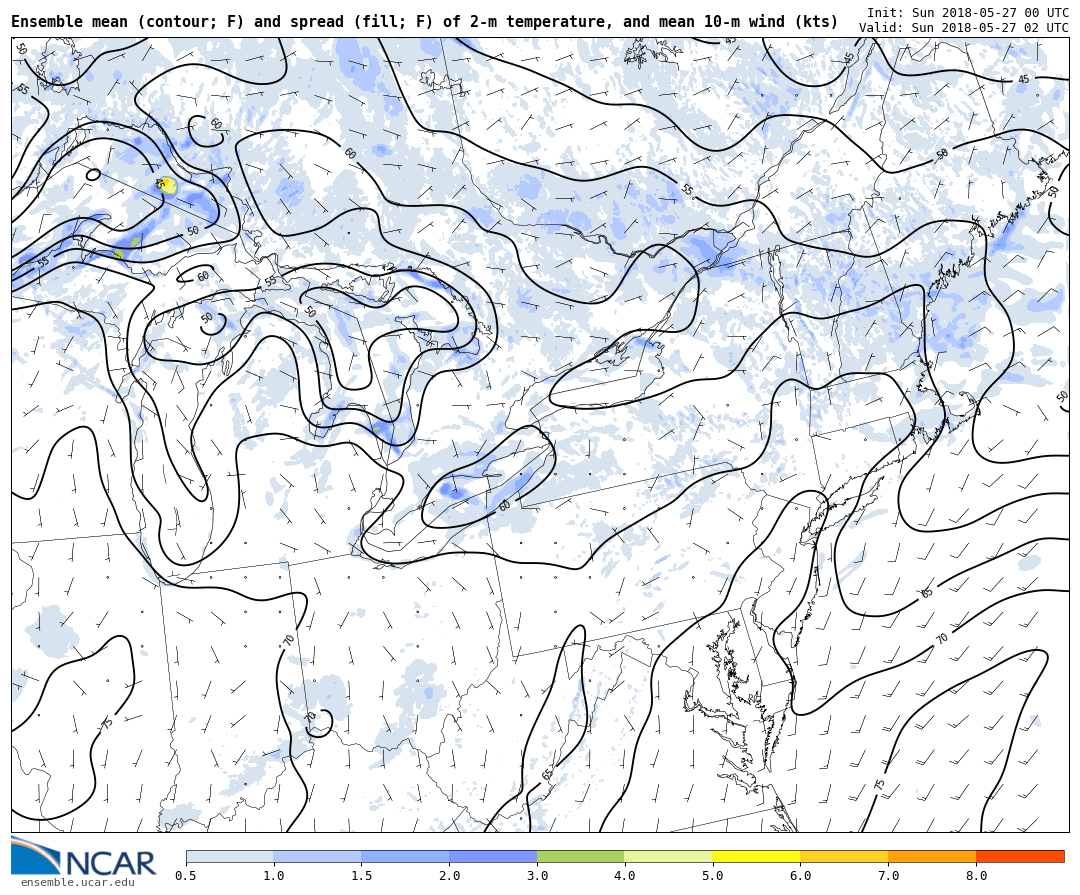The image size is (1080, 895).
Task: Click the NCAR logo
Action: pos(84,856)
